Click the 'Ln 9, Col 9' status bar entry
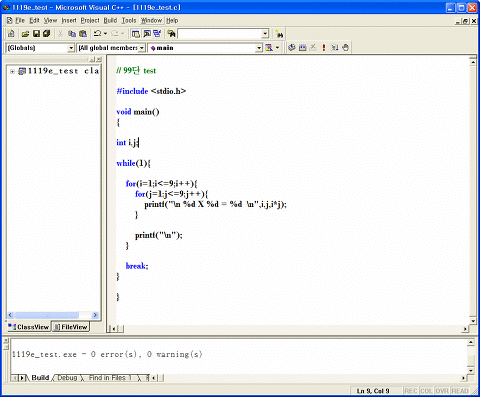 [x=373, y=391]
